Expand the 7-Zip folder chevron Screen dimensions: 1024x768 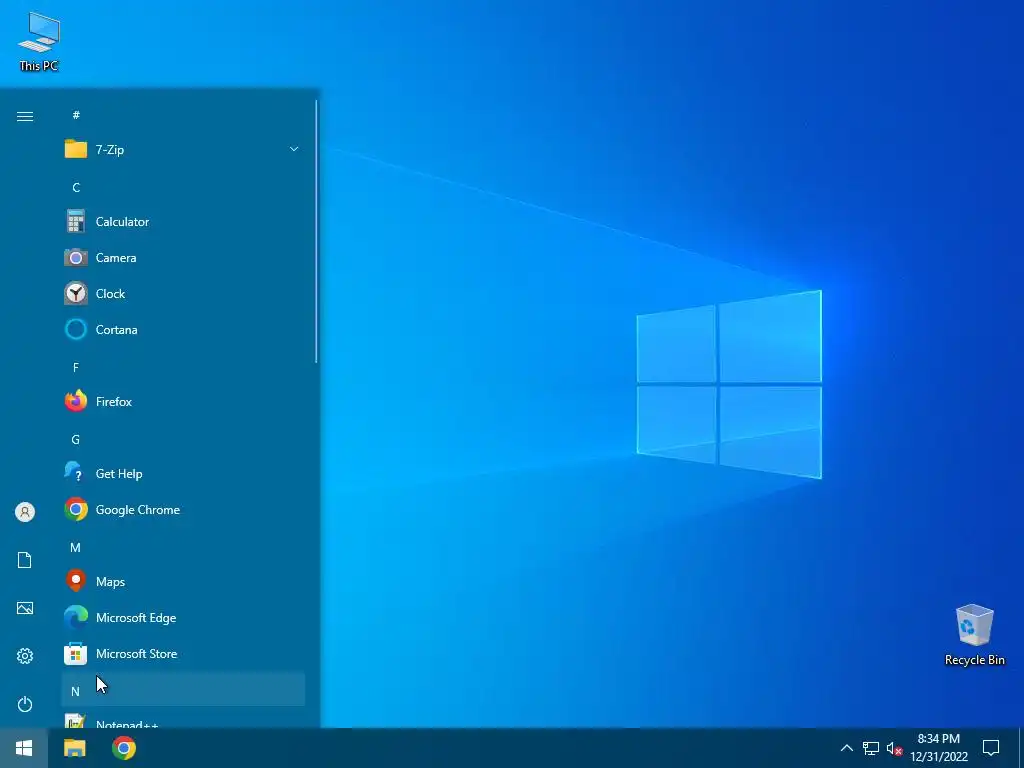(x=294, y=150)
